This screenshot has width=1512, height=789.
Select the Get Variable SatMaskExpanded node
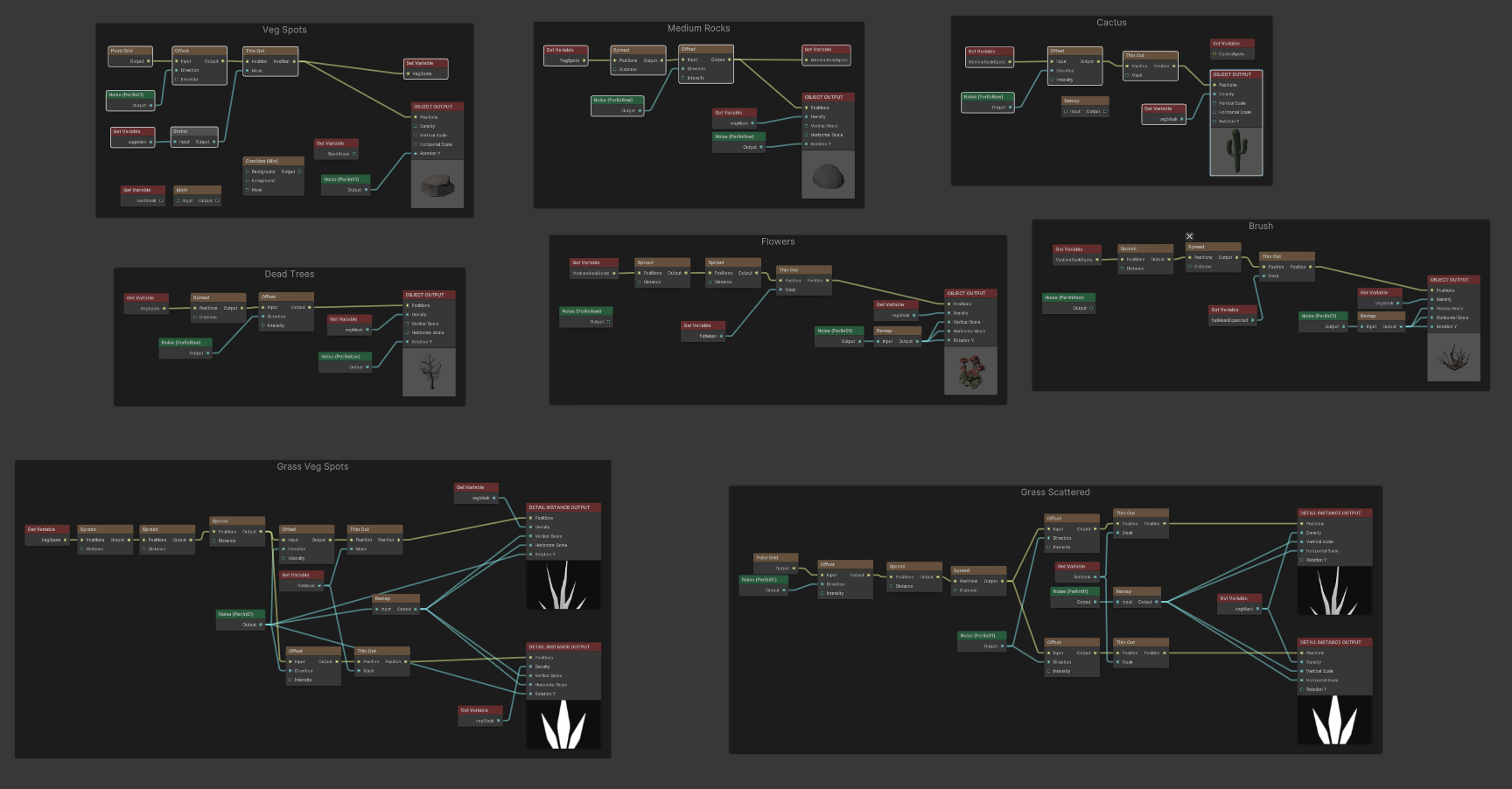coord(1234,315)
